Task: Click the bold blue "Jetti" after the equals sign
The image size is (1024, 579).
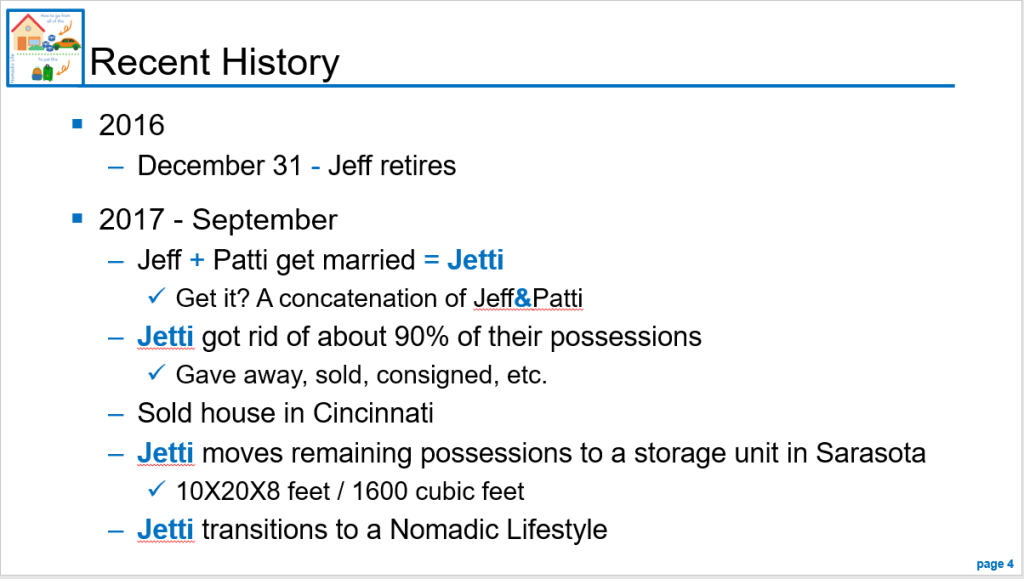Action: (x=475, y=260)
